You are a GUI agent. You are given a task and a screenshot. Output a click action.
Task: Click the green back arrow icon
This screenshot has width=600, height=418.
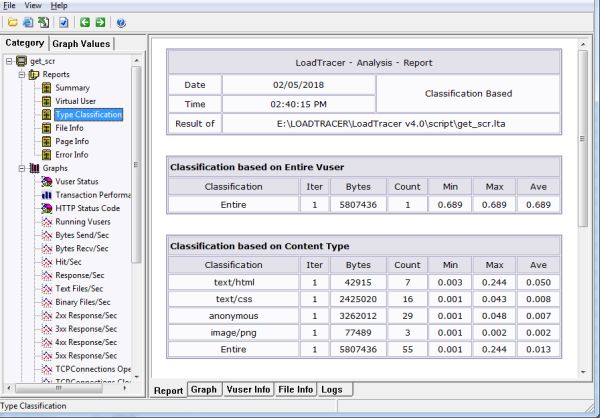(85, 22)
